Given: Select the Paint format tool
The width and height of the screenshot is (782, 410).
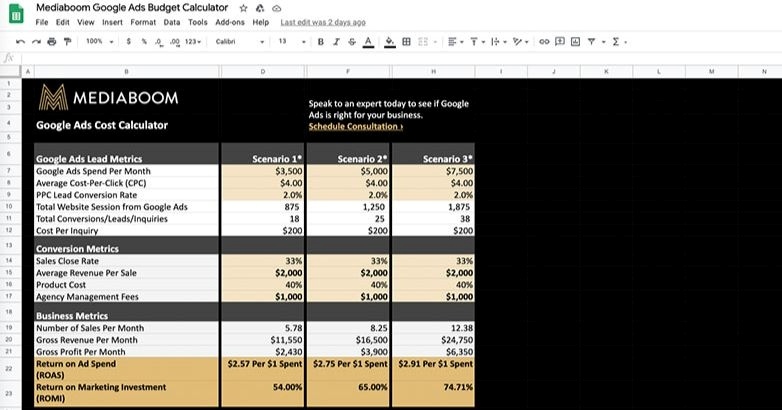Looking at the screenshot, I should pyautogui.click(x=67, y=42).
